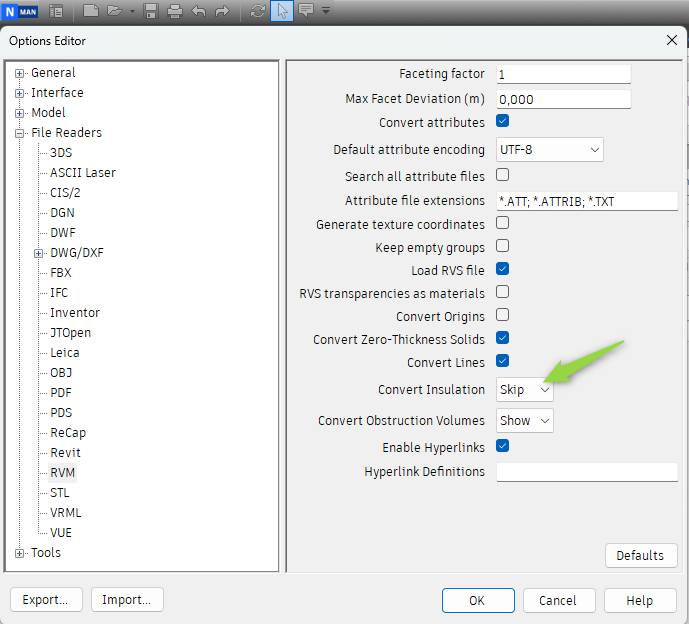The width and height of the screenshot is (689, 624).
Task: Click the Undo arrow icon
Action: click(199, 10)
